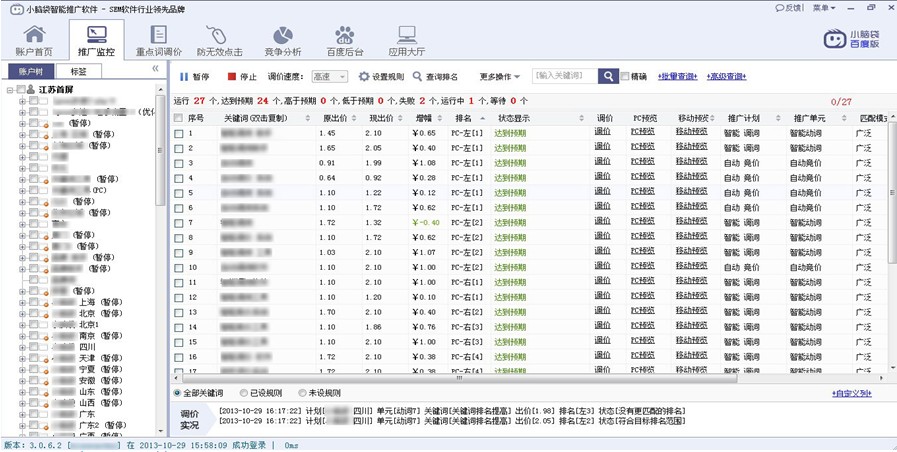Click the +批量查询+ link

point(679,77)
